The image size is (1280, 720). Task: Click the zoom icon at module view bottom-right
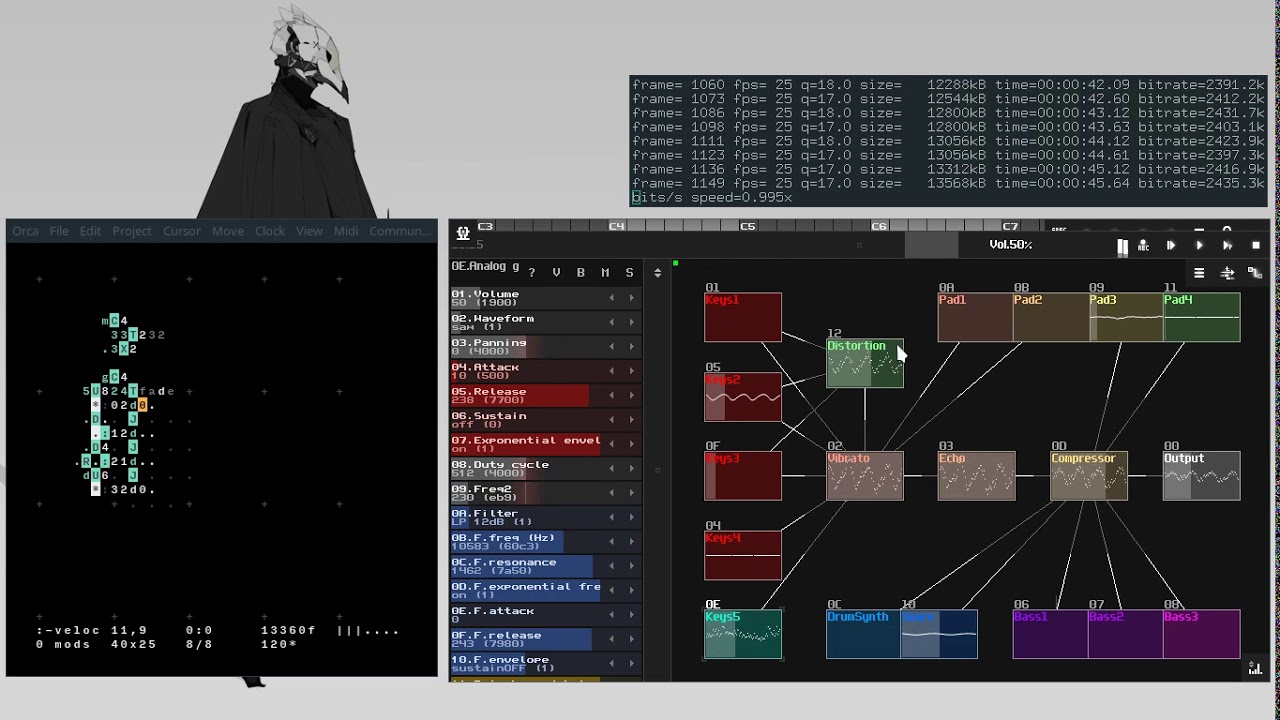tap(1255, 669)
